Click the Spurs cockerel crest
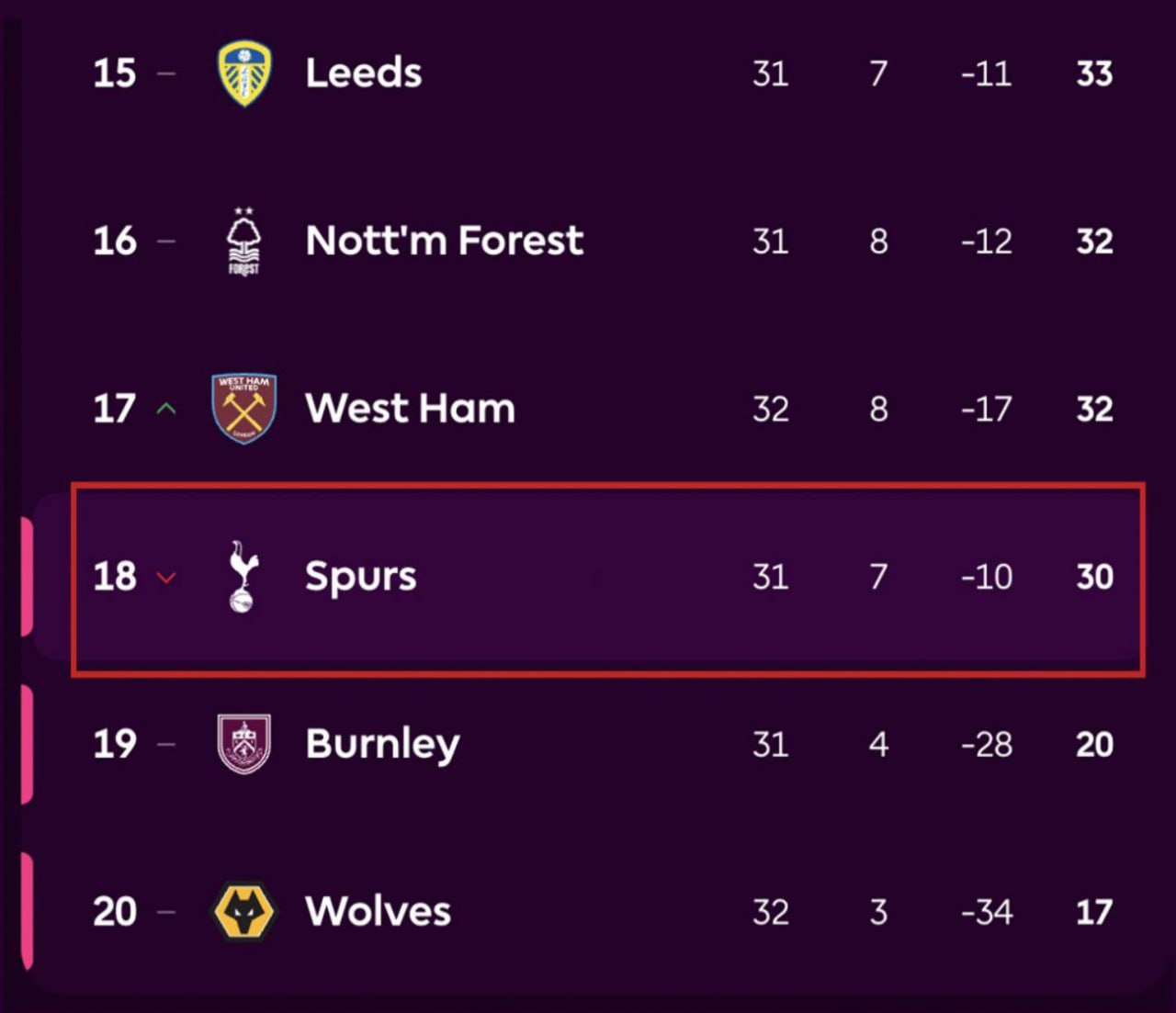1176x1013 pixels. pos(243,577)
